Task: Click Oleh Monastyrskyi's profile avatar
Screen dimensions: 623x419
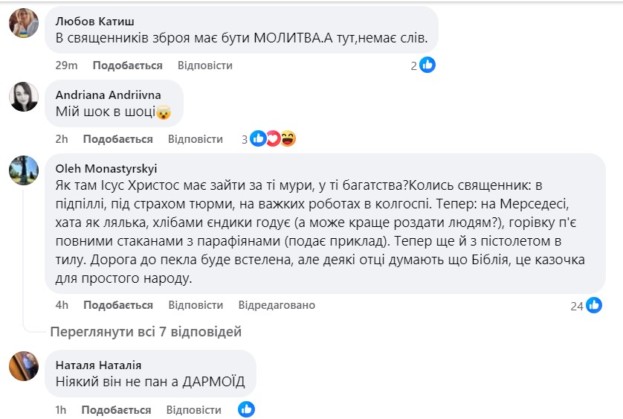Action: point(23,170)
